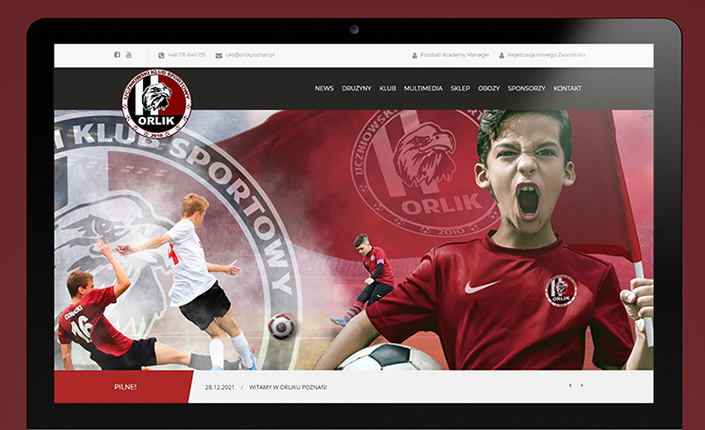Go to next news ticker item
The height and width of the screenshot is (430, 705).
coord(582,385)
